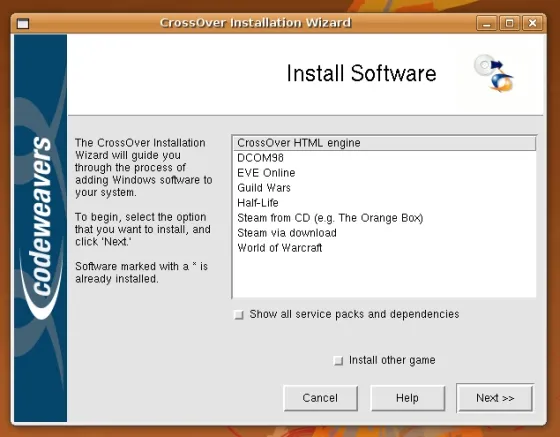Minimize the CrossOver Installation Wizard window

click(486, 24)
